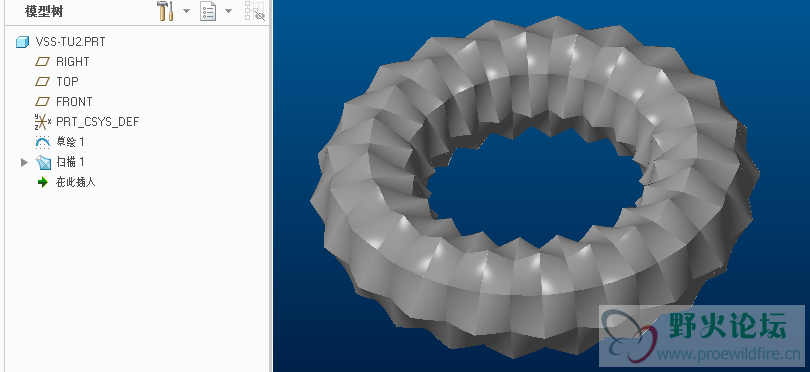Viewport: 810px width, 372px height.
Task: Click the 草绘 1 sketch icon
Action: coord(42,142)
